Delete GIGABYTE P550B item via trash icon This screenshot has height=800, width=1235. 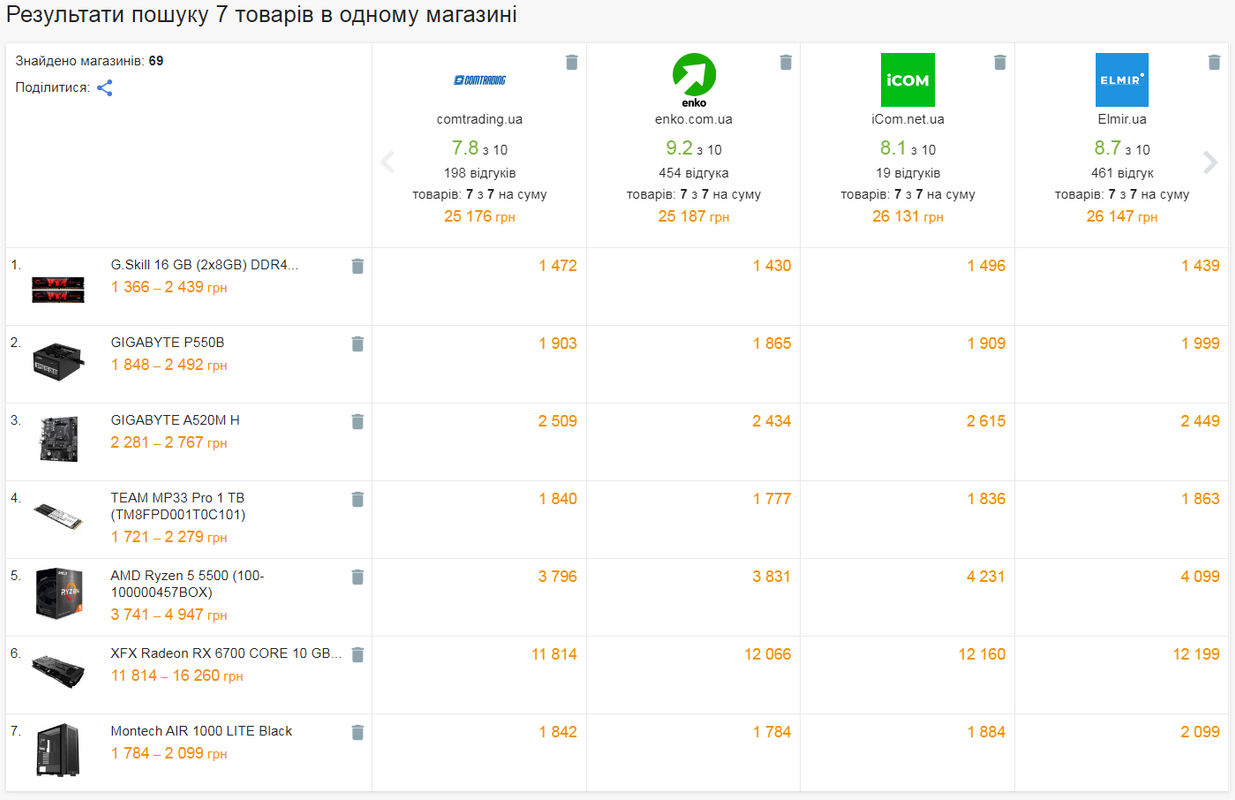(358, 344)
